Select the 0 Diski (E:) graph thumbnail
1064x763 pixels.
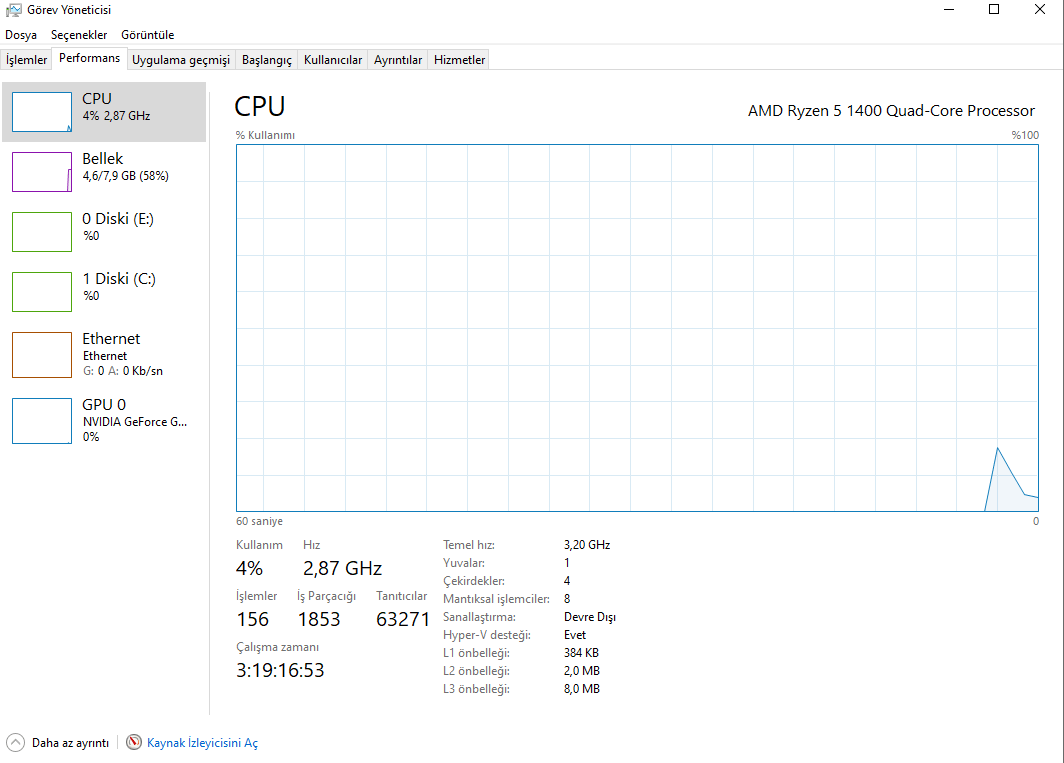click(x=41, y=231)
